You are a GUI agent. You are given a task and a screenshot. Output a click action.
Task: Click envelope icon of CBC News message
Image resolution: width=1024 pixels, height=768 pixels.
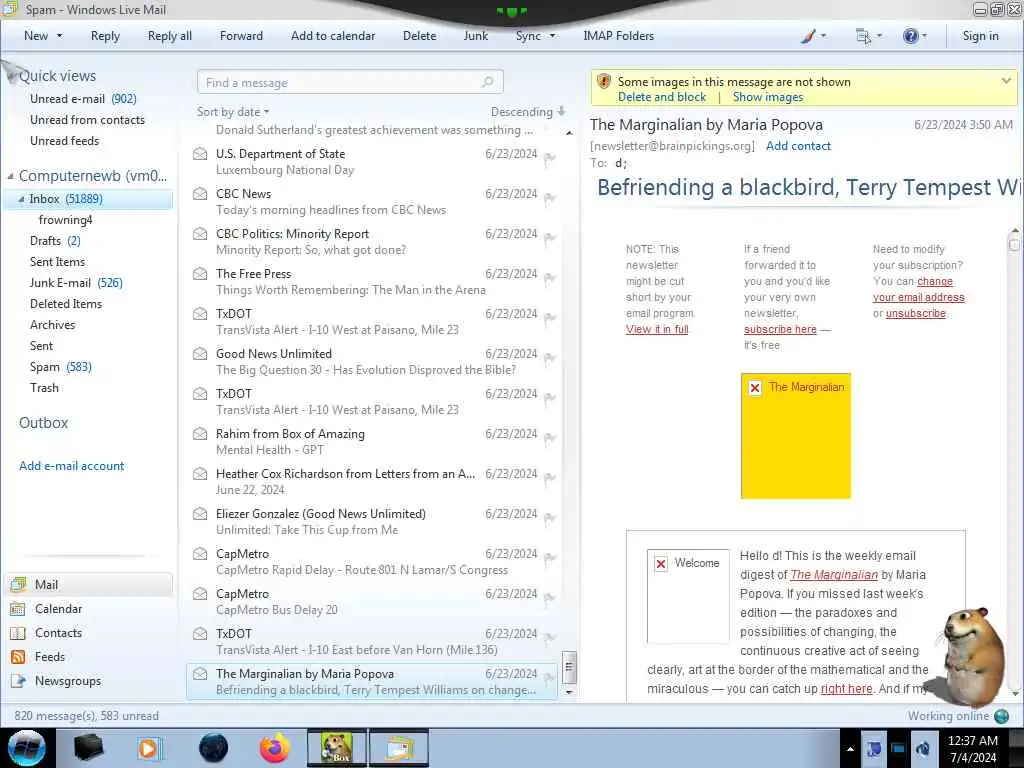(200, 194)
